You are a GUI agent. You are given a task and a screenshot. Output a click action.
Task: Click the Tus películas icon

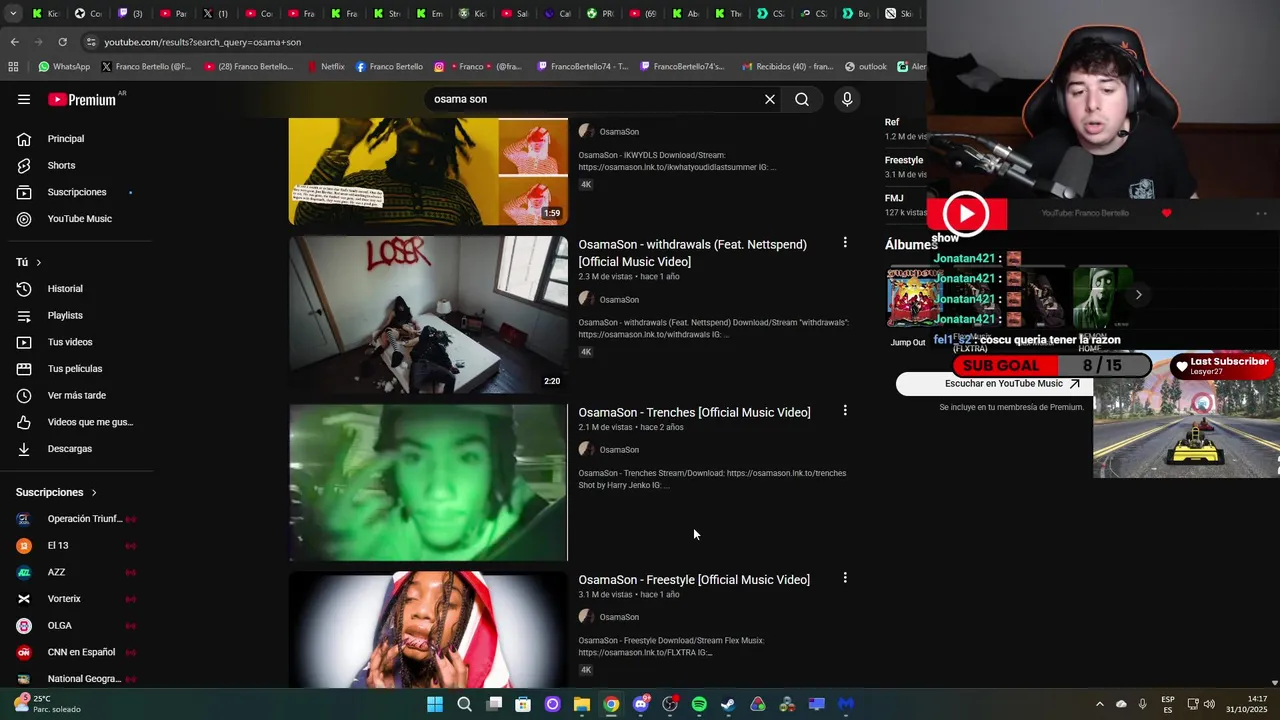24,369
